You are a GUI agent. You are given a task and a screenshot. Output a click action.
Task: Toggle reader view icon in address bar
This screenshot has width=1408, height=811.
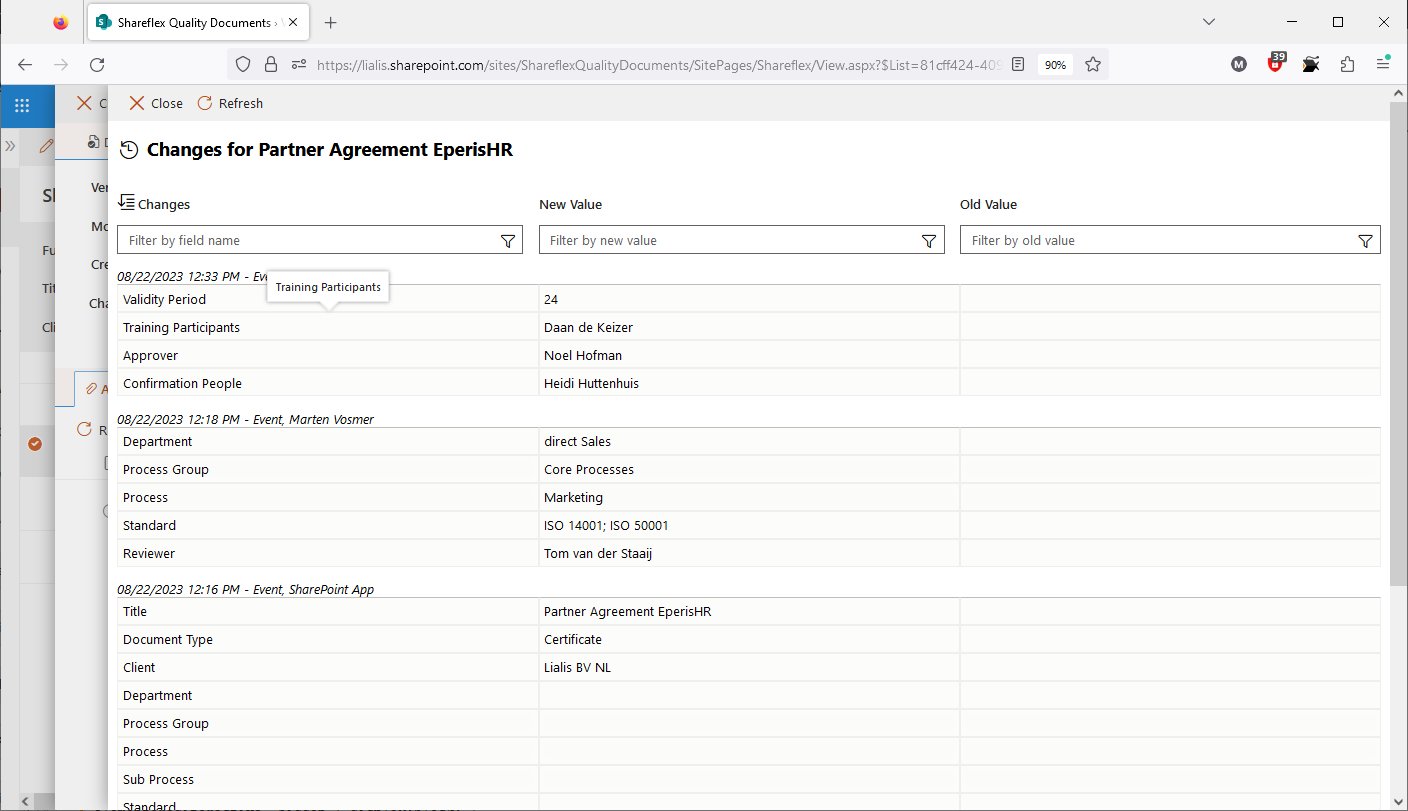(1018, 64)
